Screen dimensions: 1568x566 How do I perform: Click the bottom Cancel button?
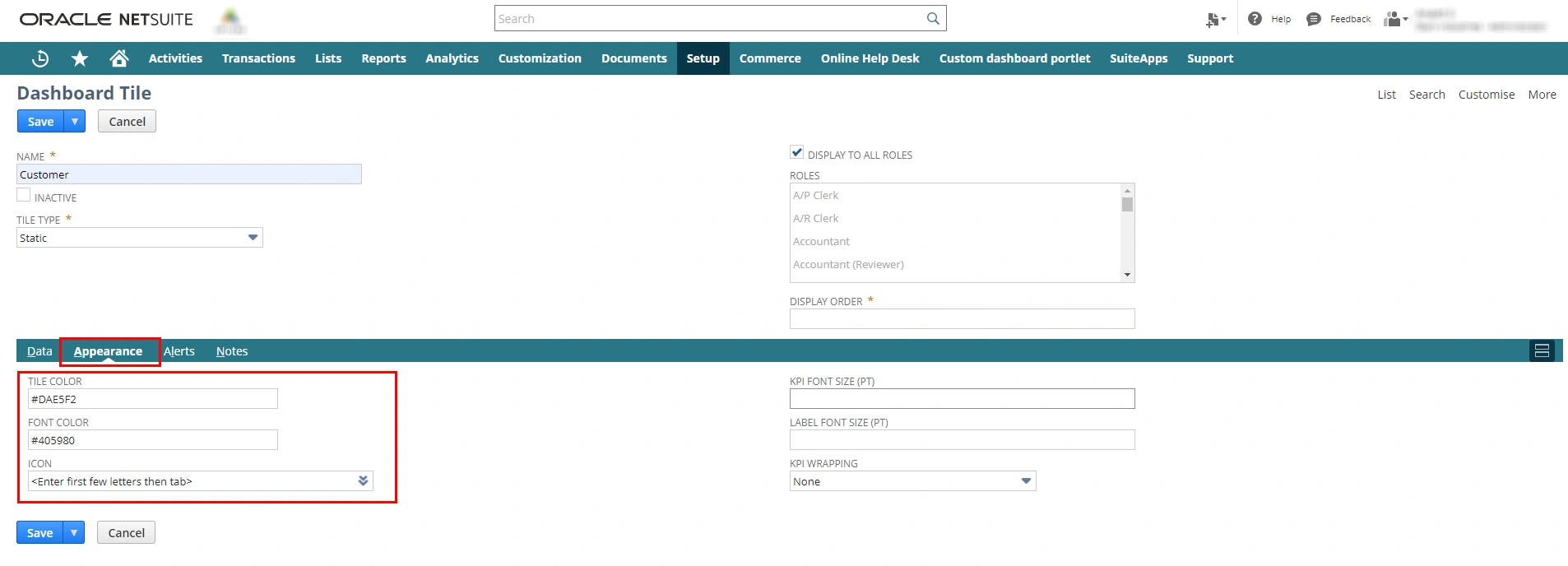click(x=126, y=533)
